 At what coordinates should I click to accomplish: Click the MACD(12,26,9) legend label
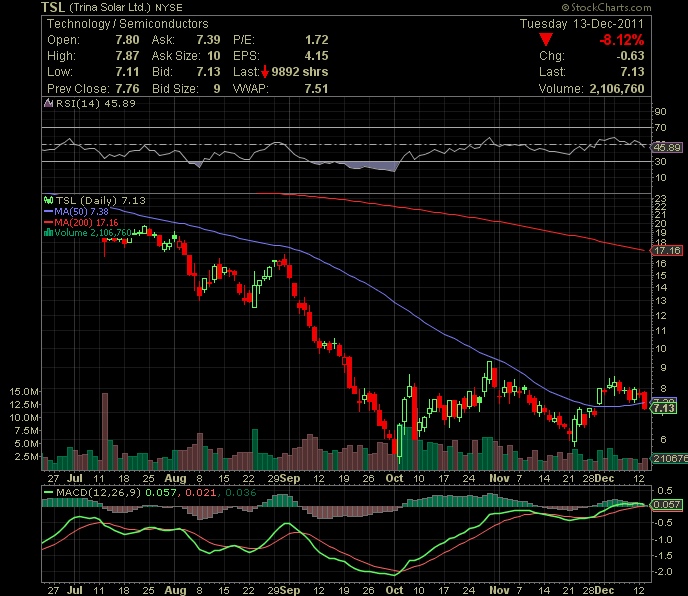[x=98, y=492]
